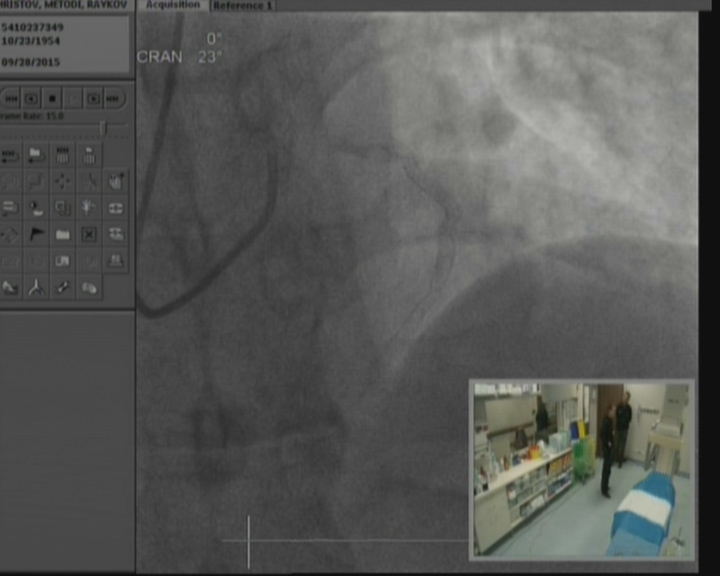
Task: Select the hand with dot tool
Action: pyautogui.click(x=115, y=181)
